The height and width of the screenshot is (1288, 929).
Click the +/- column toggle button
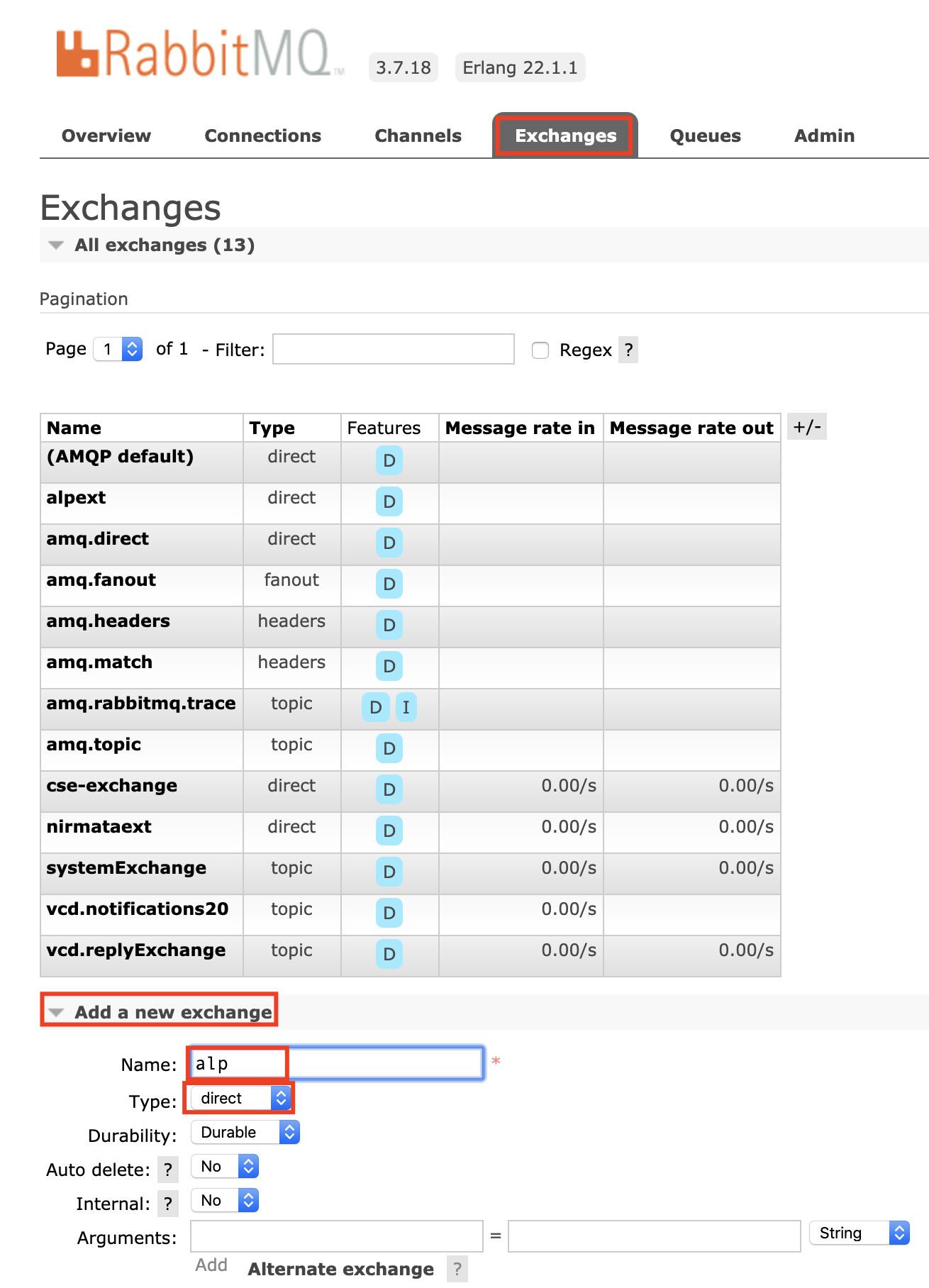click(x=806, y=427)
